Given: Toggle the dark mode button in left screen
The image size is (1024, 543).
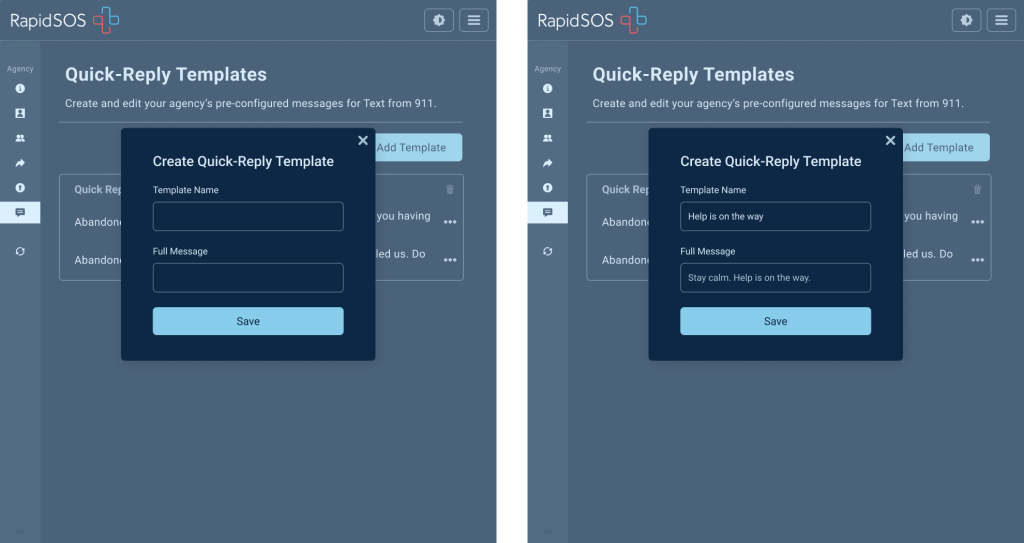Looking at the screenshot, I should (x=439, y=20).
